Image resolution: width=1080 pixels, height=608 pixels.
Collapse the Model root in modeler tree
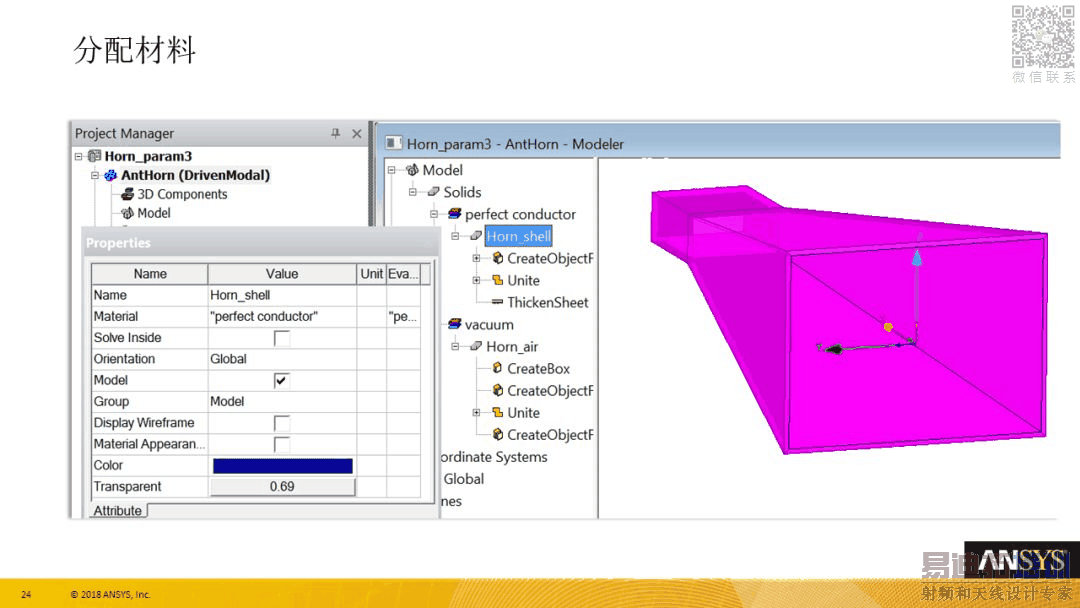coord(391,170)
